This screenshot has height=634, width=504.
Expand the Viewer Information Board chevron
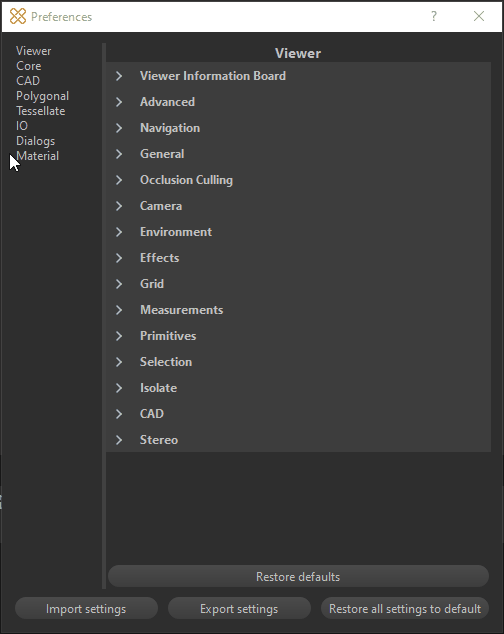pyautogui.click(x=119, y=76)
